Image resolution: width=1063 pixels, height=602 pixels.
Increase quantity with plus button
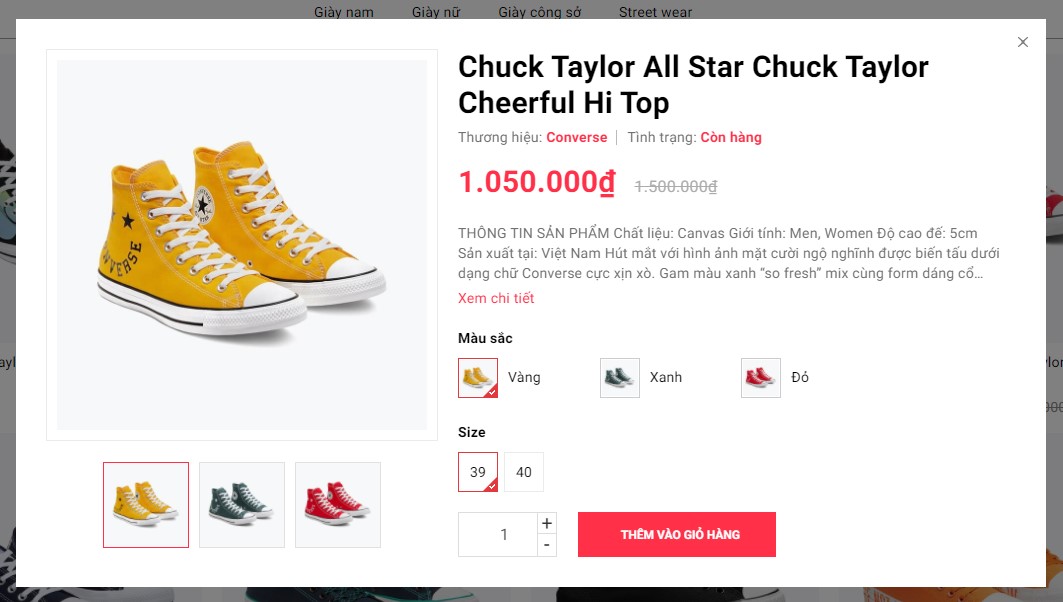tap(547, 523)
